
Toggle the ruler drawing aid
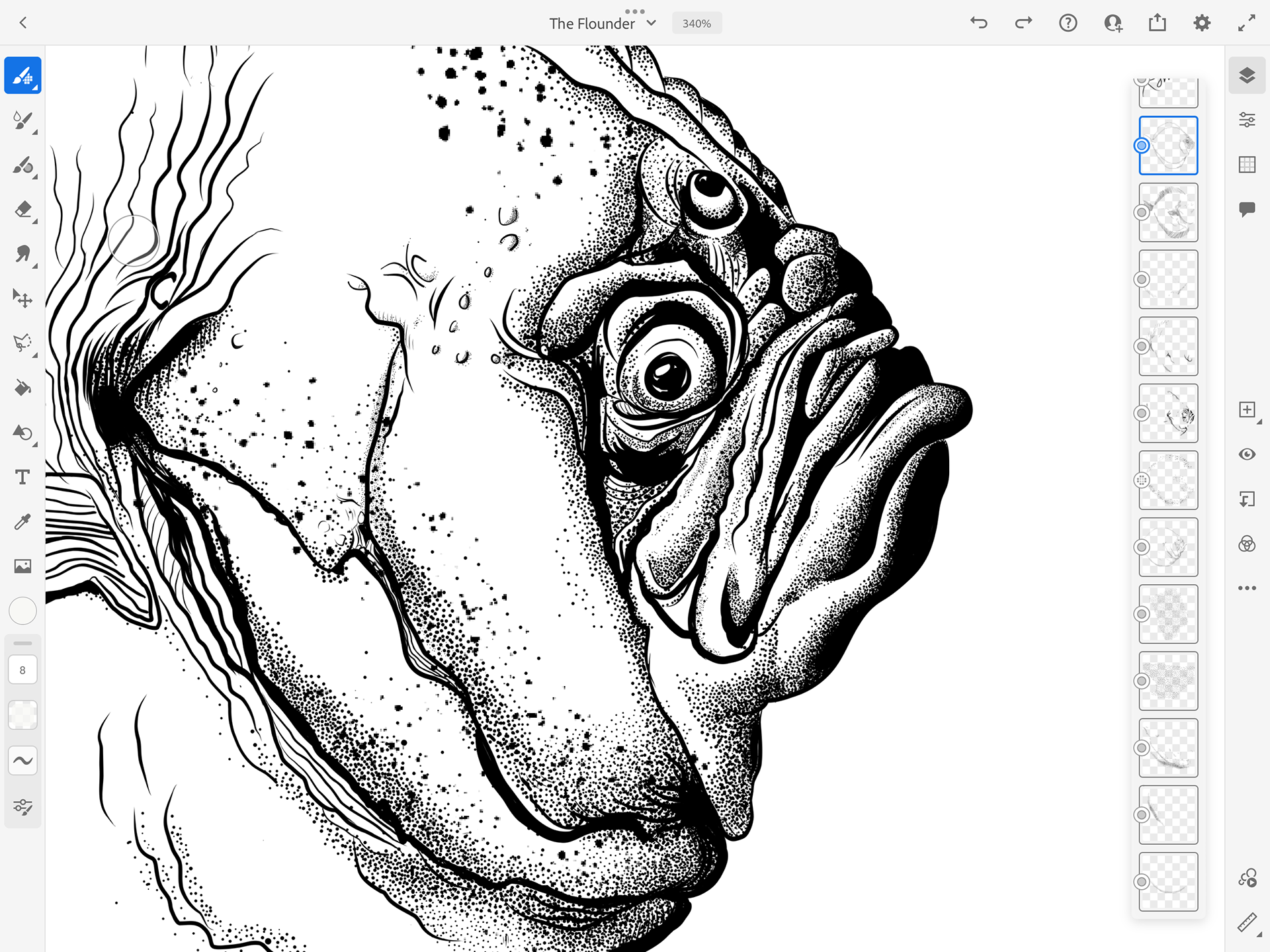tap(1247, 922)
